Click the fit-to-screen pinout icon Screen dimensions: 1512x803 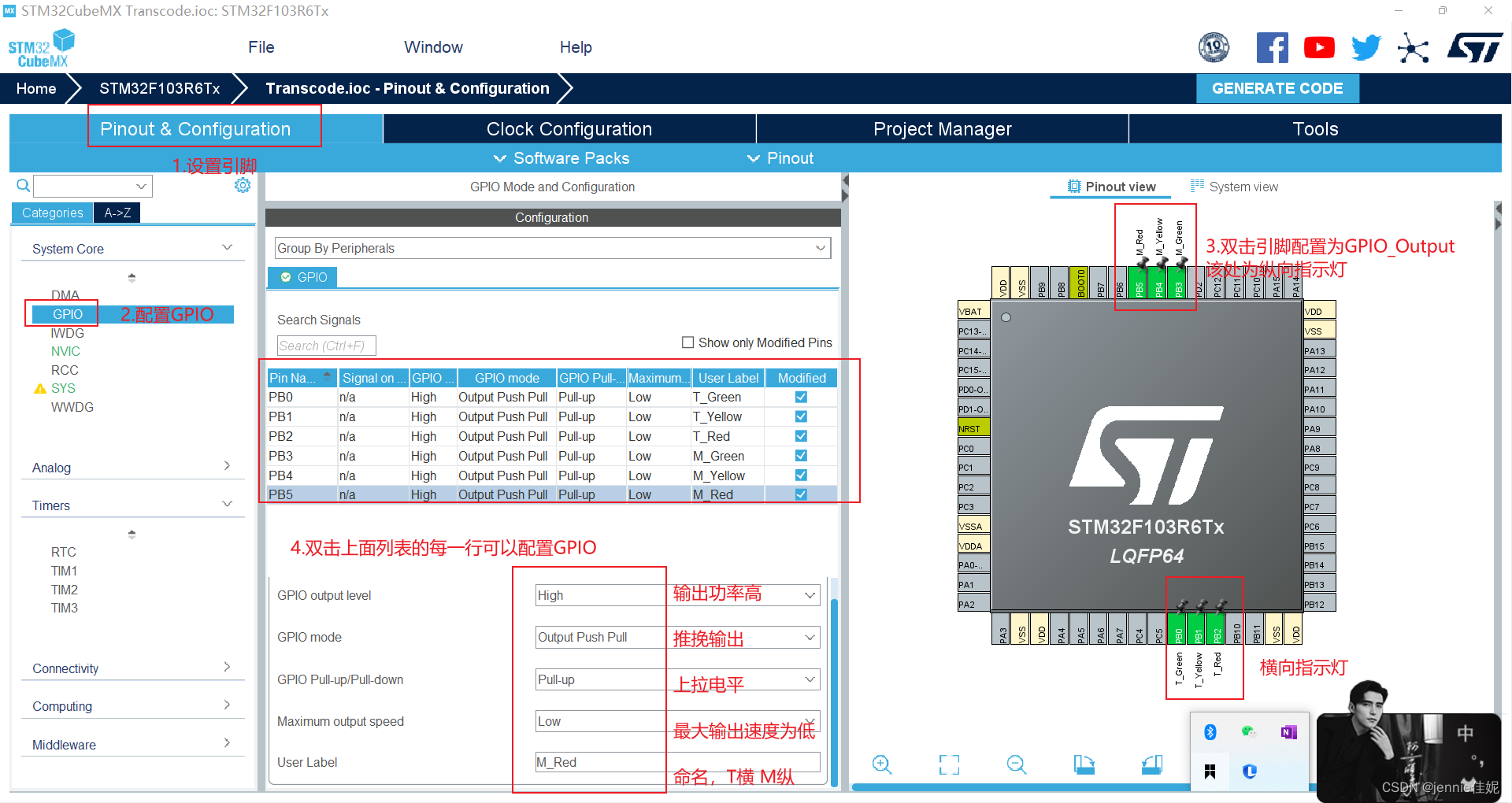[x=949, y=764]
